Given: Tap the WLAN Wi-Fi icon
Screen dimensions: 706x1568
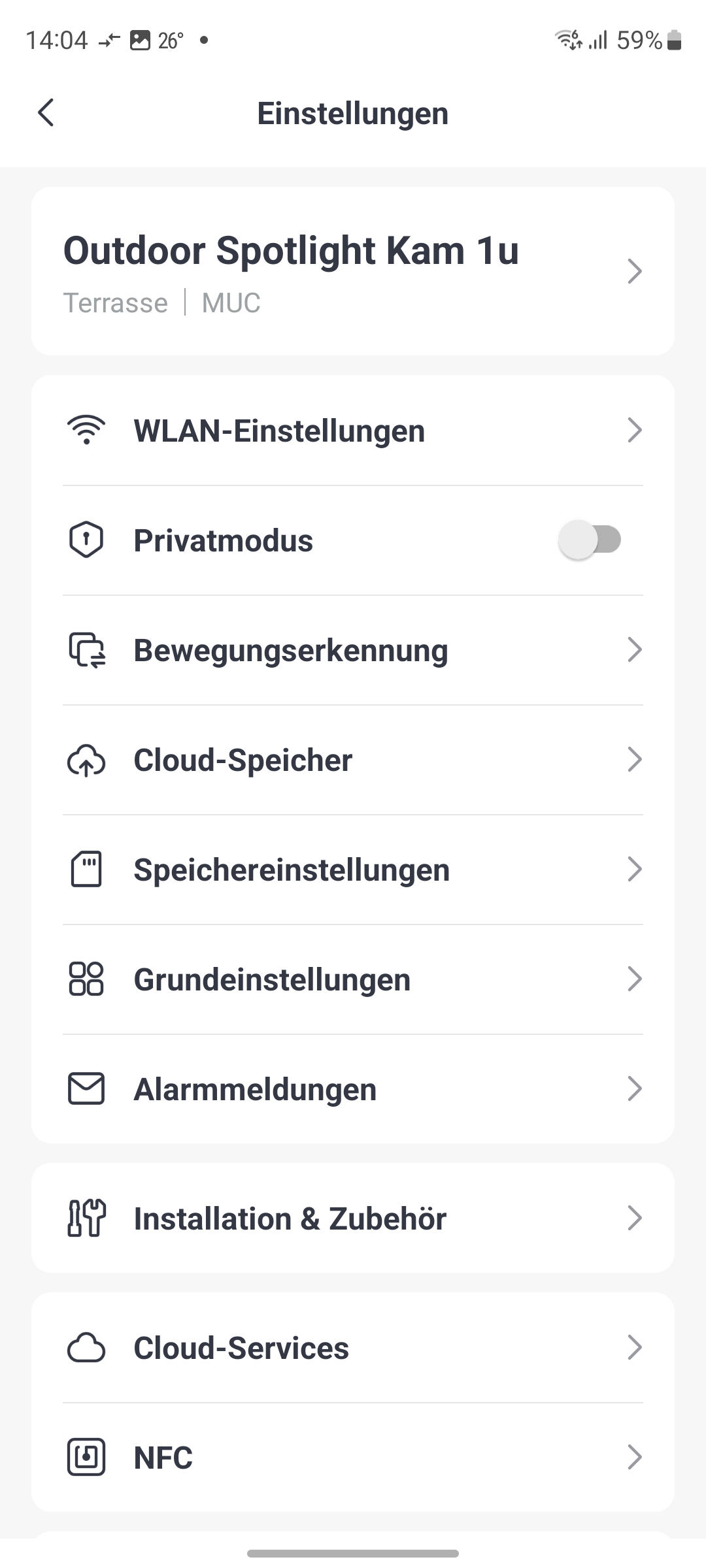Looking at the screenshot, I should coord(86,431).
